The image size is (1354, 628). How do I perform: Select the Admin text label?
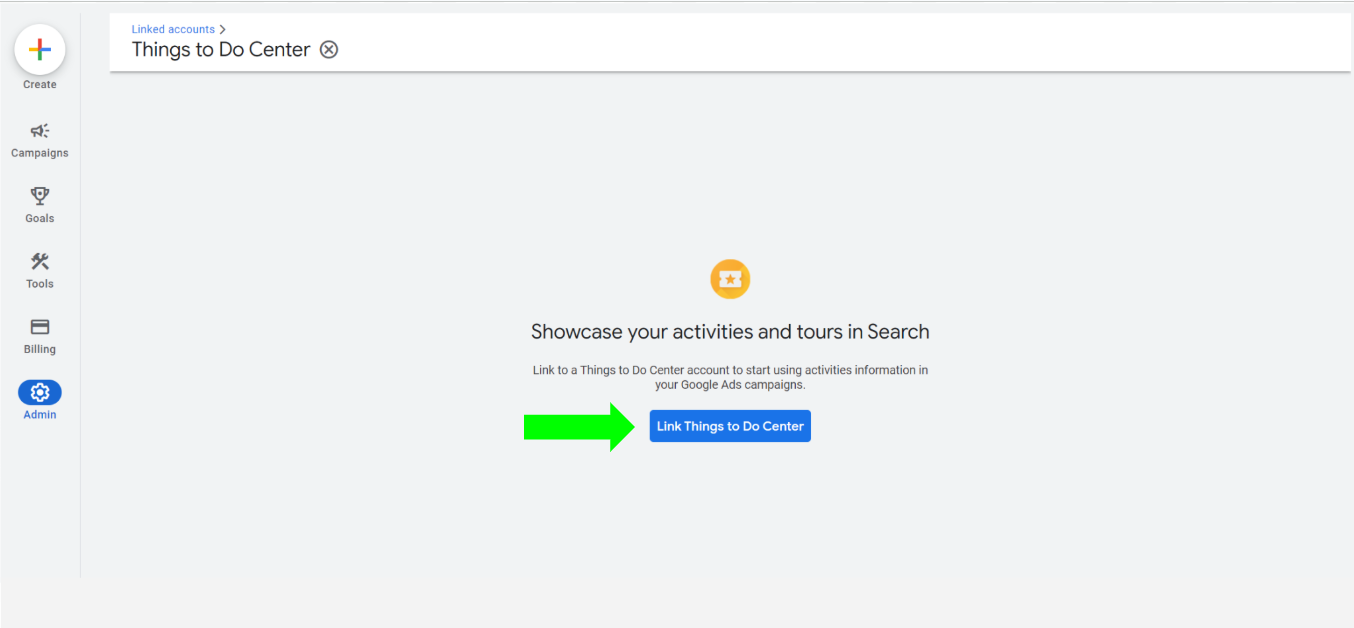click(40, 415)
